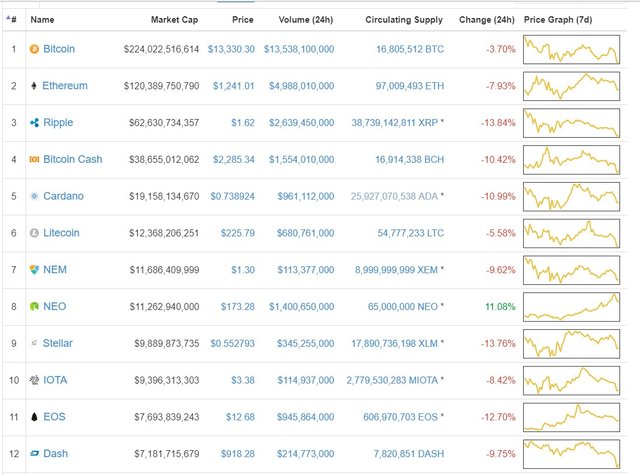Click the Litecoin logo icon
The height and width of the screenshot is (475, 640).
click(x=34, y=233)
